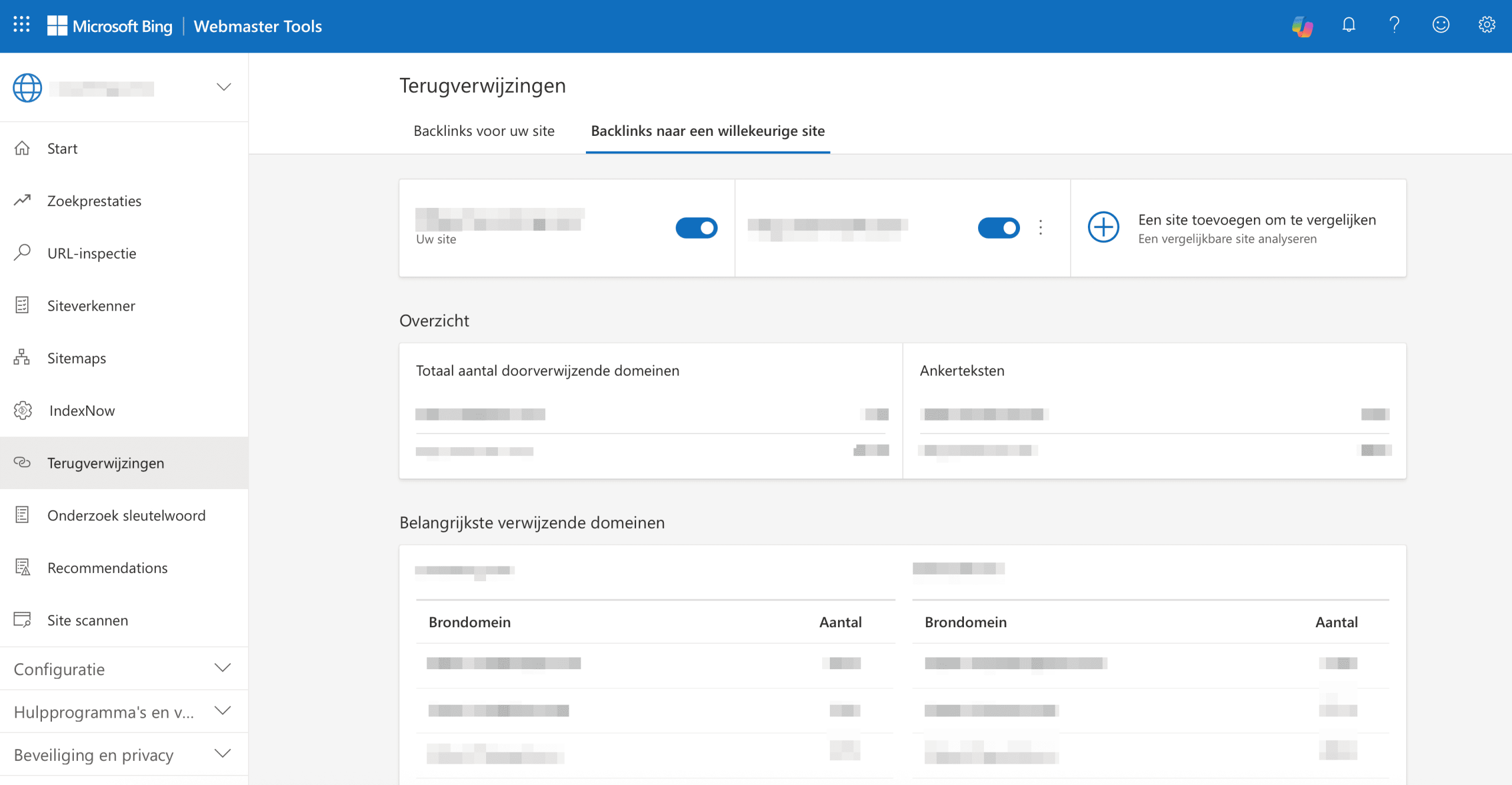Screen dimensions: 1512x785
Task: Go to Site scannen
Action: pyautogui.click(x=124, y=620)
